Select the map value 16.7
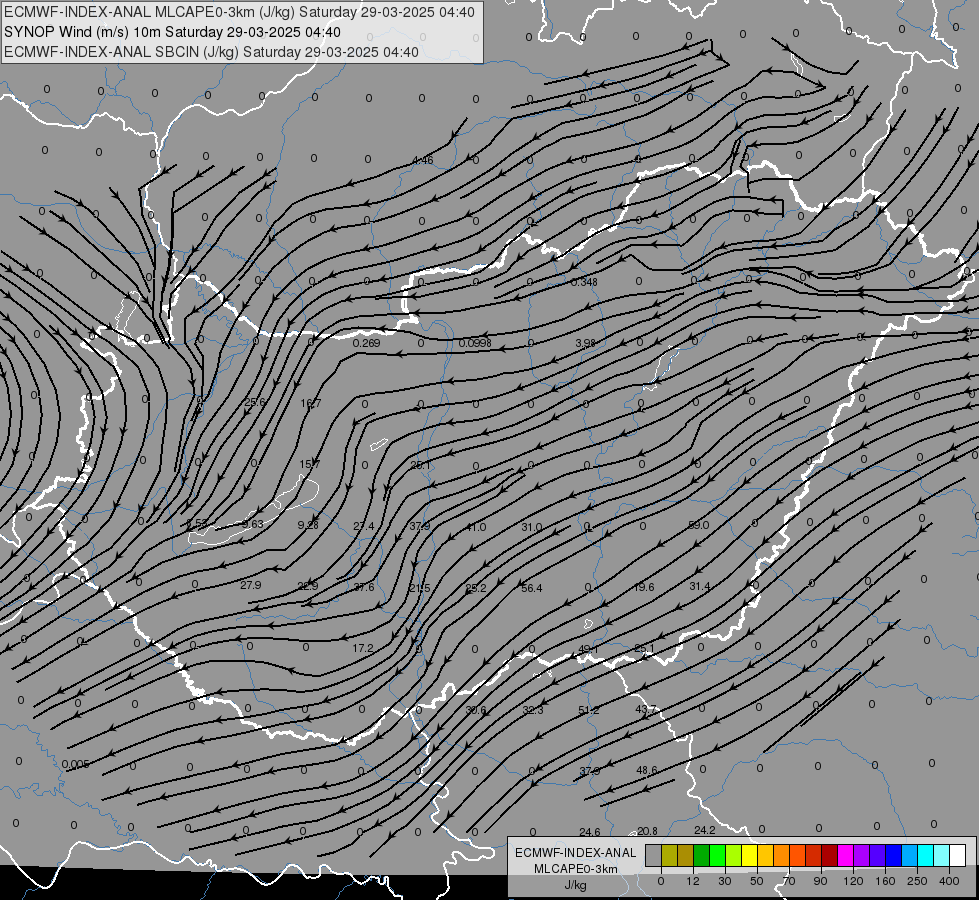This screenshot has width=979, height=900. 310,403
